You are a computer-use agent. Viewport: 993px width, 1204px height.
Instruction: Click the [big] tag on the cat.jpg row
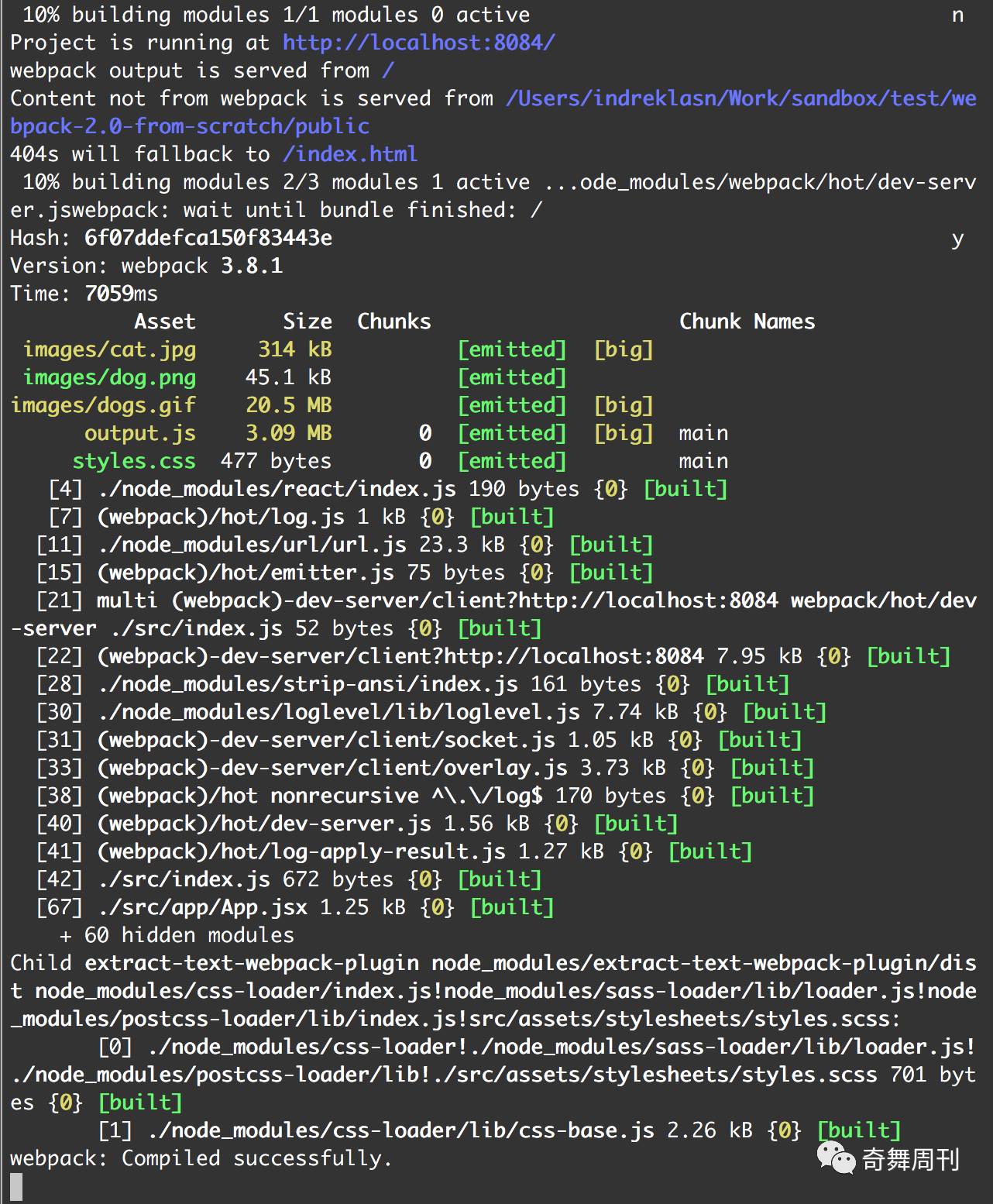624,349
